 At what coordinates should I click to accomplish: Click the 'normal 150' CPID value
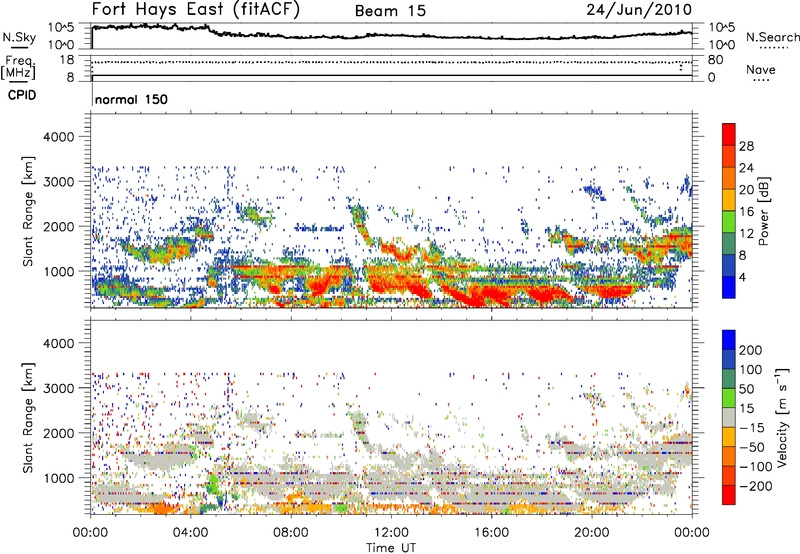click(131, 99)
